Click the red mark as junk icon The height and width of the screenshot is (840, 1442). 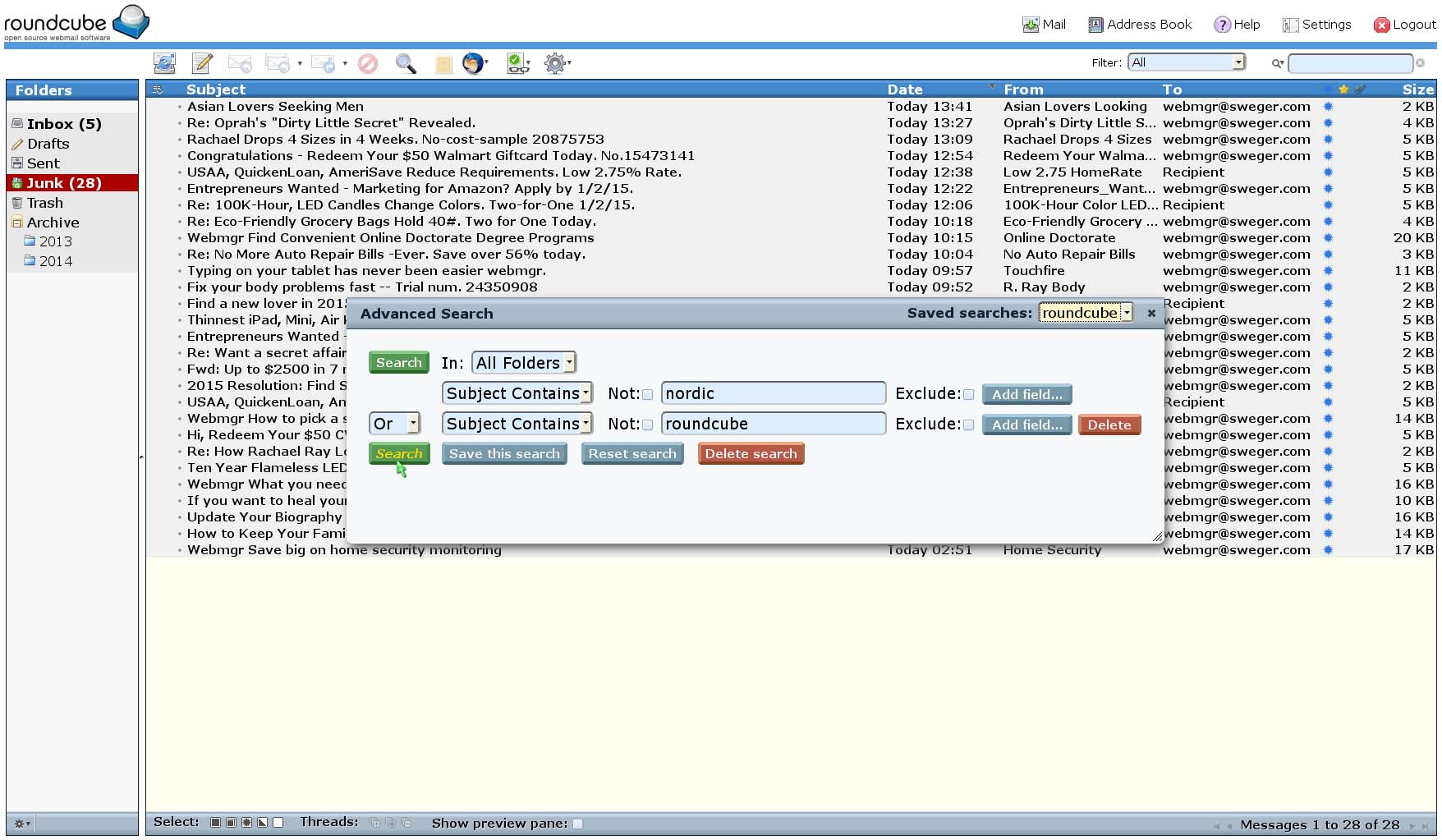[368, 62]
